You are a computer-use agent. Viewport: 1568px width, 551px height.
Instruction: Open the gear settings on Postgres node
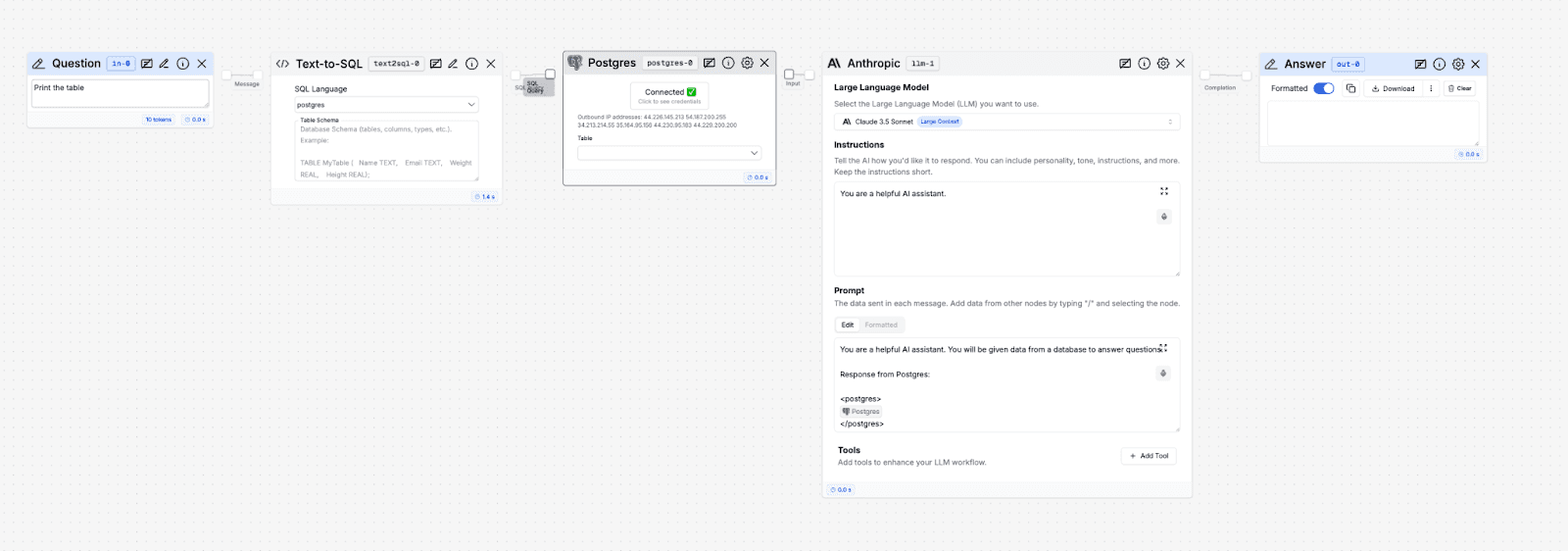click(x=747, y=63)
